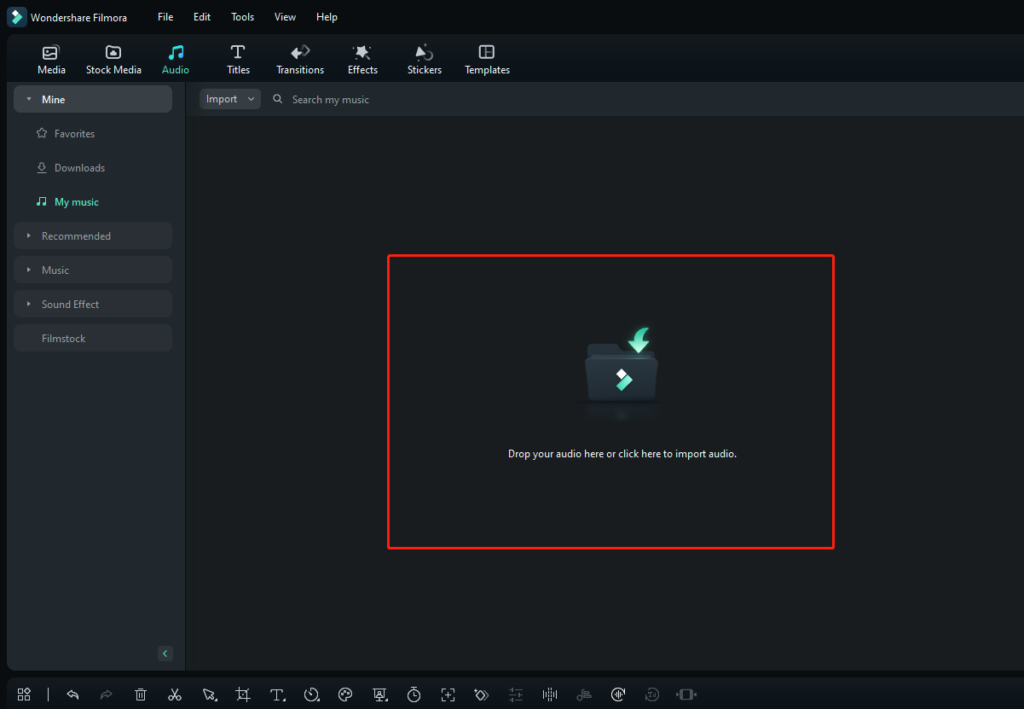
Task: Switch to the Stickers tab
Action: click(x=423, y=58)
